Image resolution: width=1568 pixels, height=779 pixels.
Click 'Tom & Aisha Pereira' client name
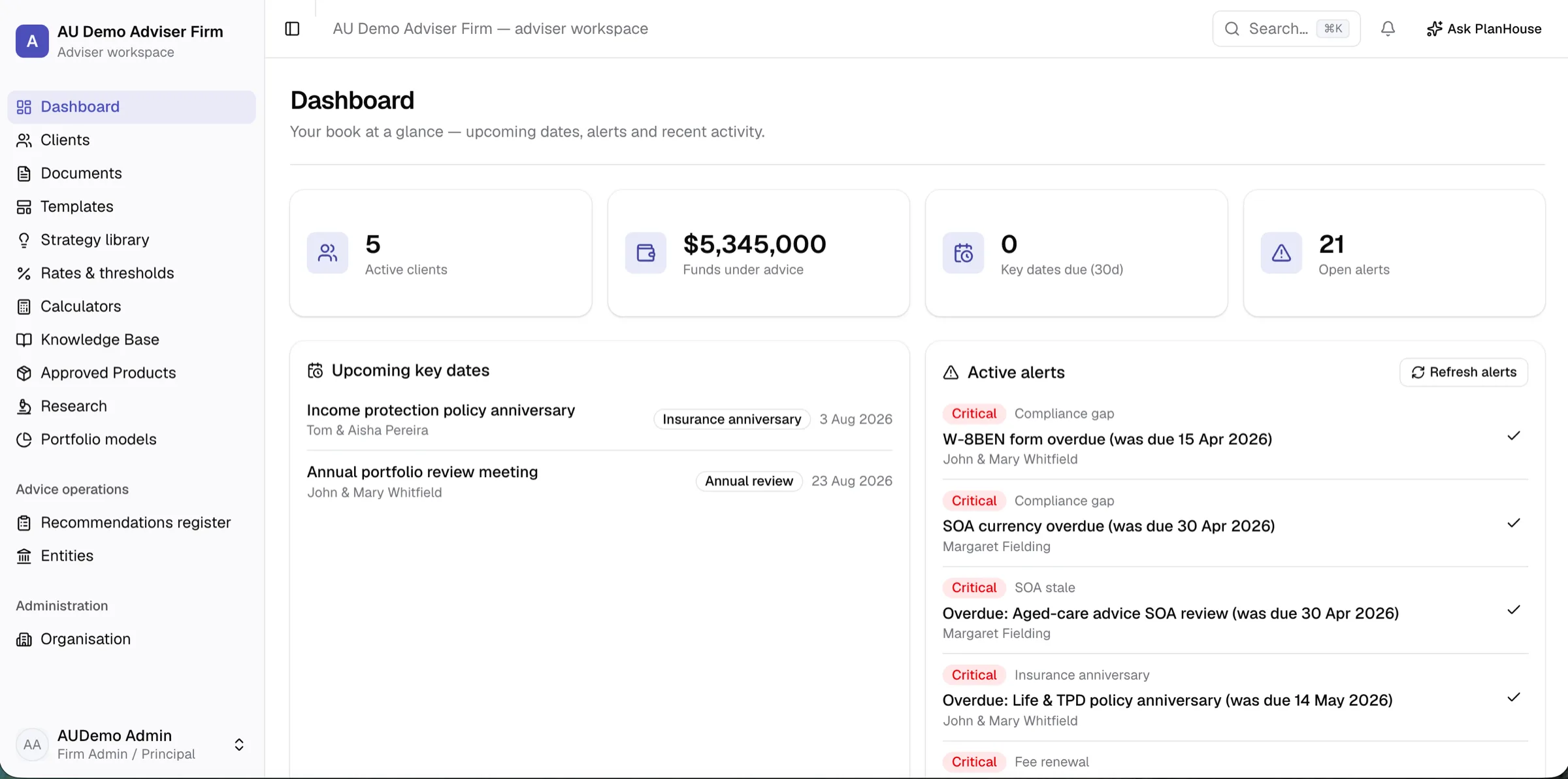click(x=368, y=431)
